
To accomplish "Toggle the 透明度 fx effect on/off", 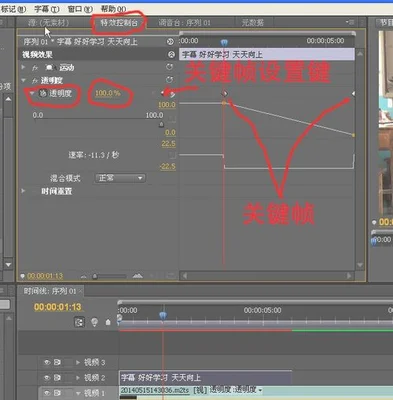I will (35, 81).
